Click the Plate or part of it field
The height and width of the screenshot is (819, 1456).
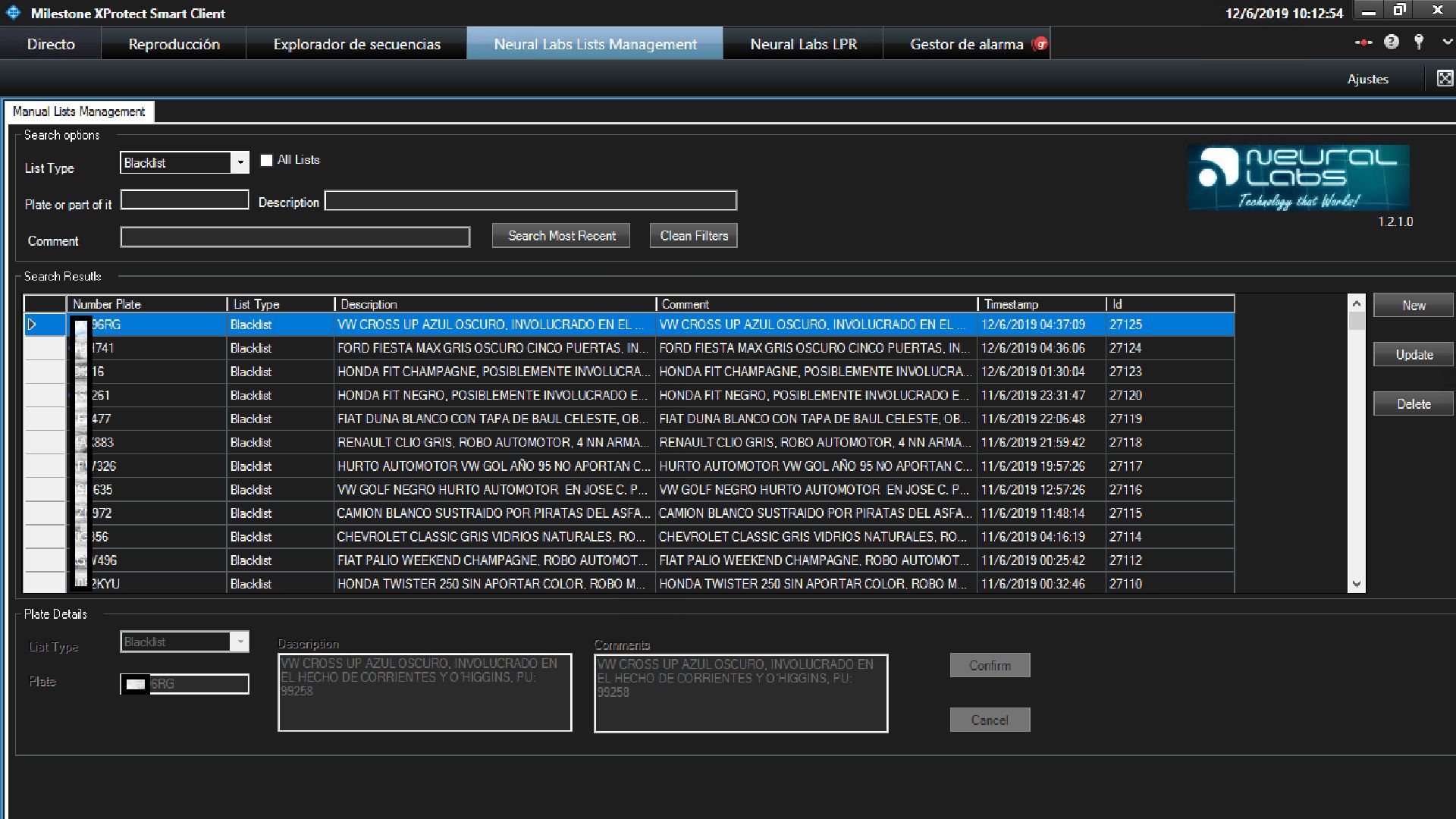184,200
